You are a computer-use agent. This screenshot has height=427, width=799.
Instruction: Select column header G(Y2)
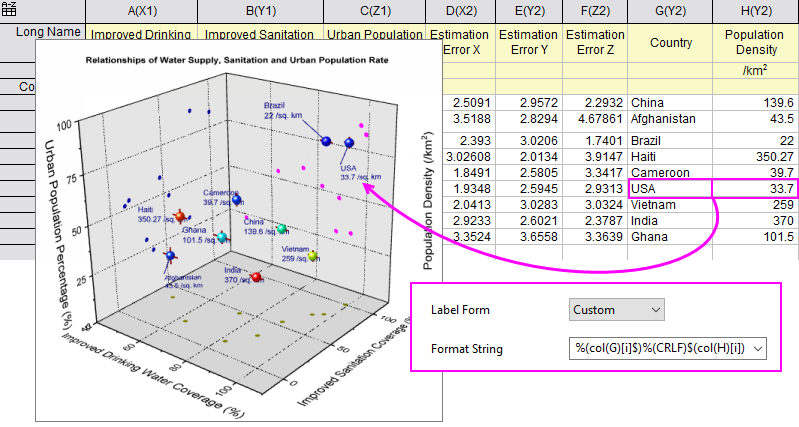670,11
